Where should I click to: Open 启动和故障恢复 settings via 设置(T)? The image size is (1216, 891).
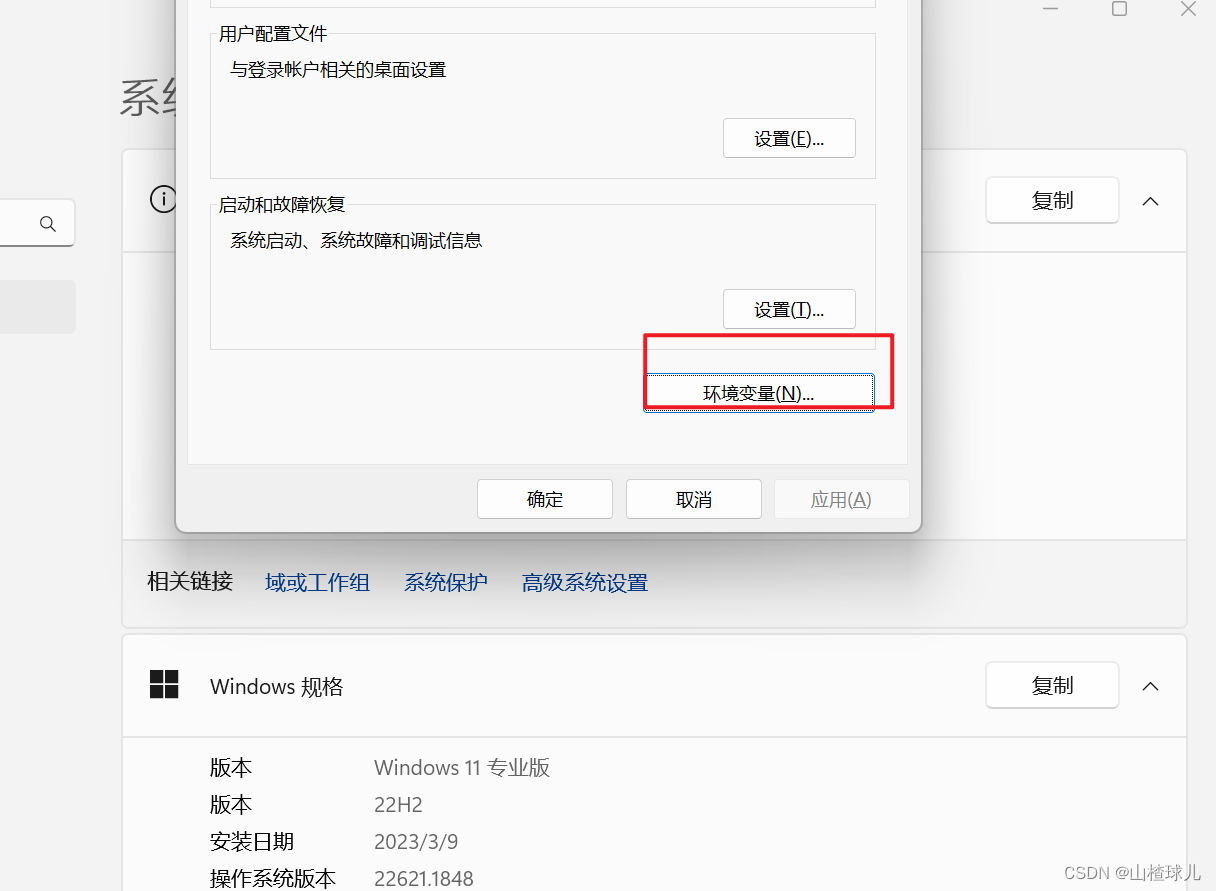coord(789,309)
